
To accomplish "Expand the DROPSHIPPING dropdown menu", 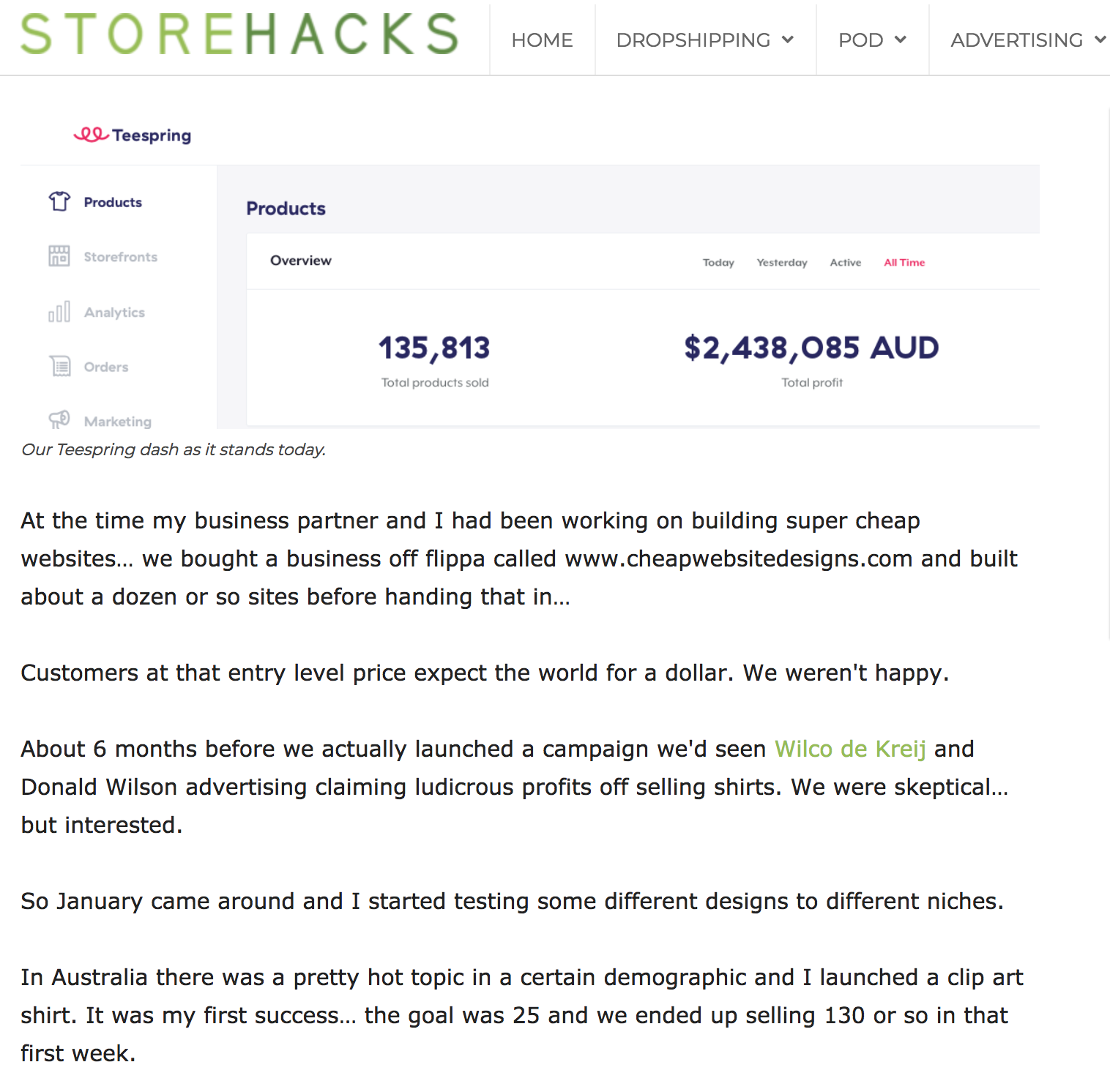I will coord(704,40).
